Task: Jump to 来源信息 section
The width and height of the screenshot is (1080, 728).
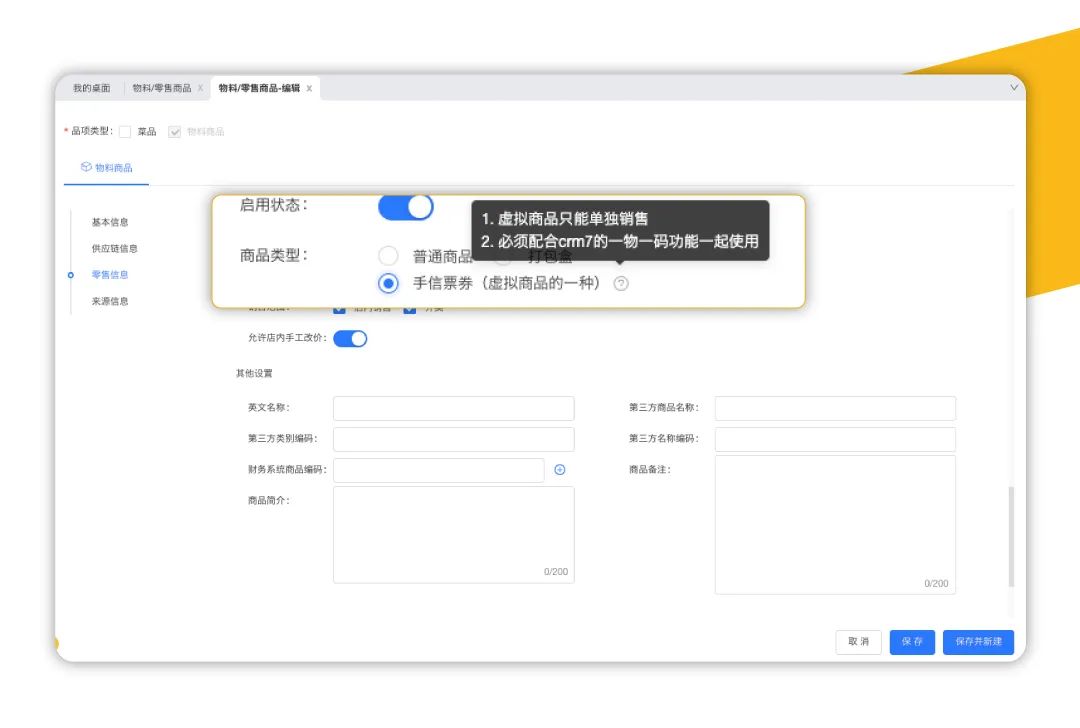Action: (110, 301)
